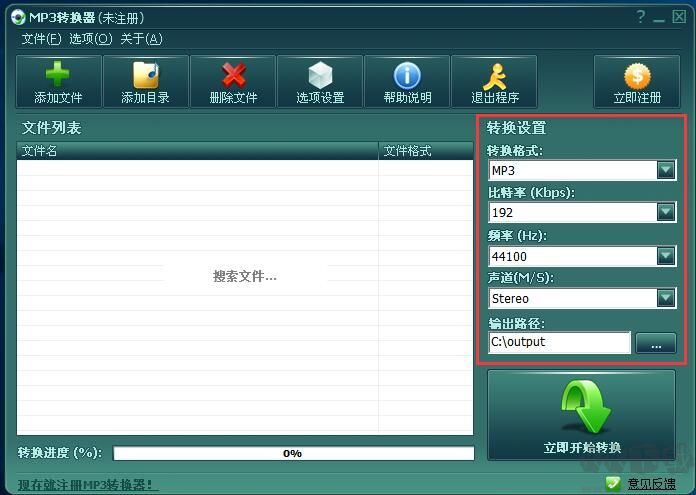Click the question mark help icon in title bar

[641, 17]
